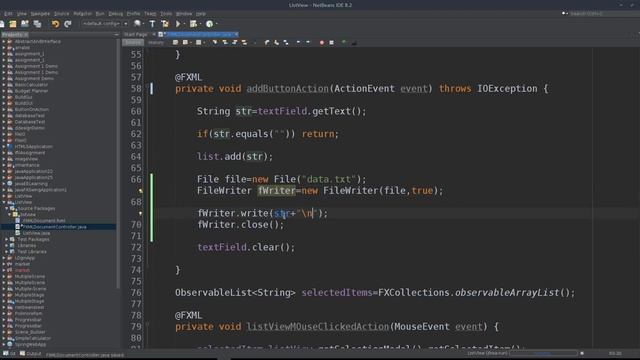The image size is (640, 360).
Task: Click the Profile Project icon
Action: (209, 24)
